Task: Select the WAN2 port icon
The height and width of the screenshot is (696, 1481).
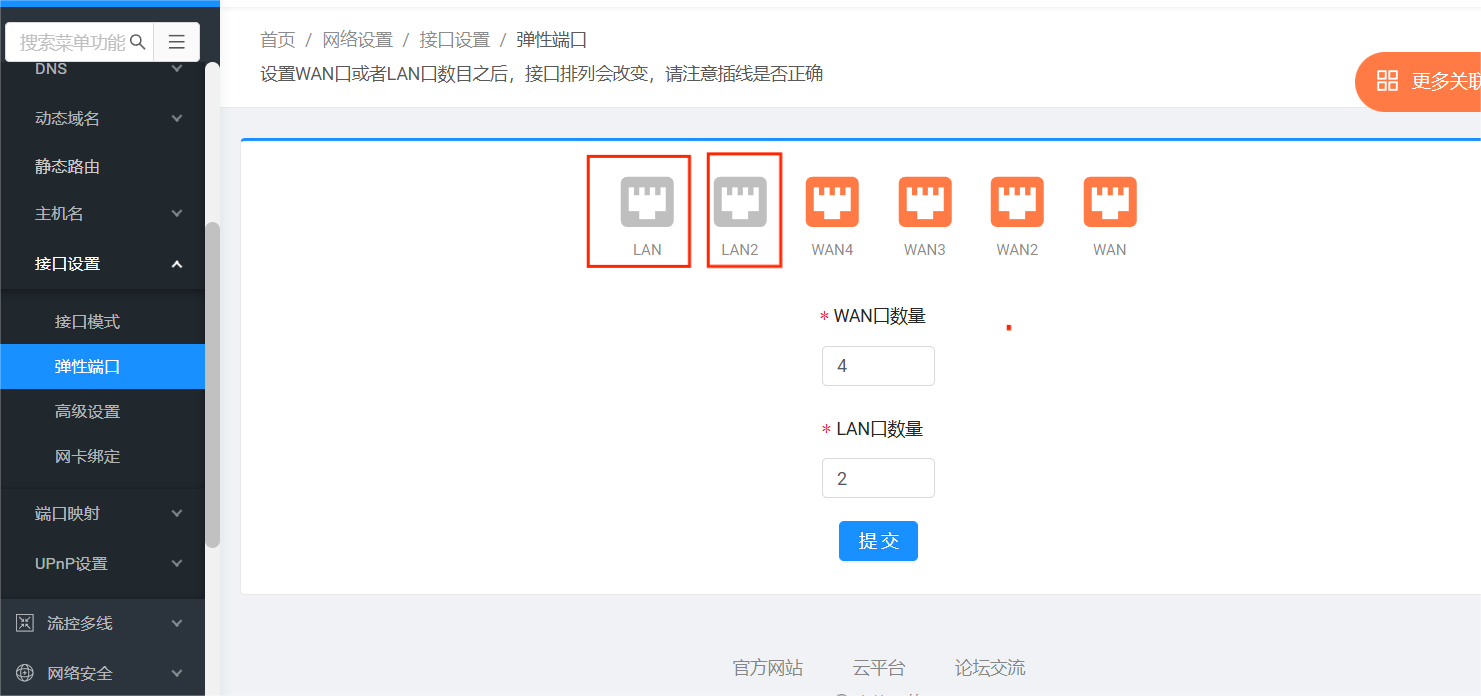Action: [1016, 201]
